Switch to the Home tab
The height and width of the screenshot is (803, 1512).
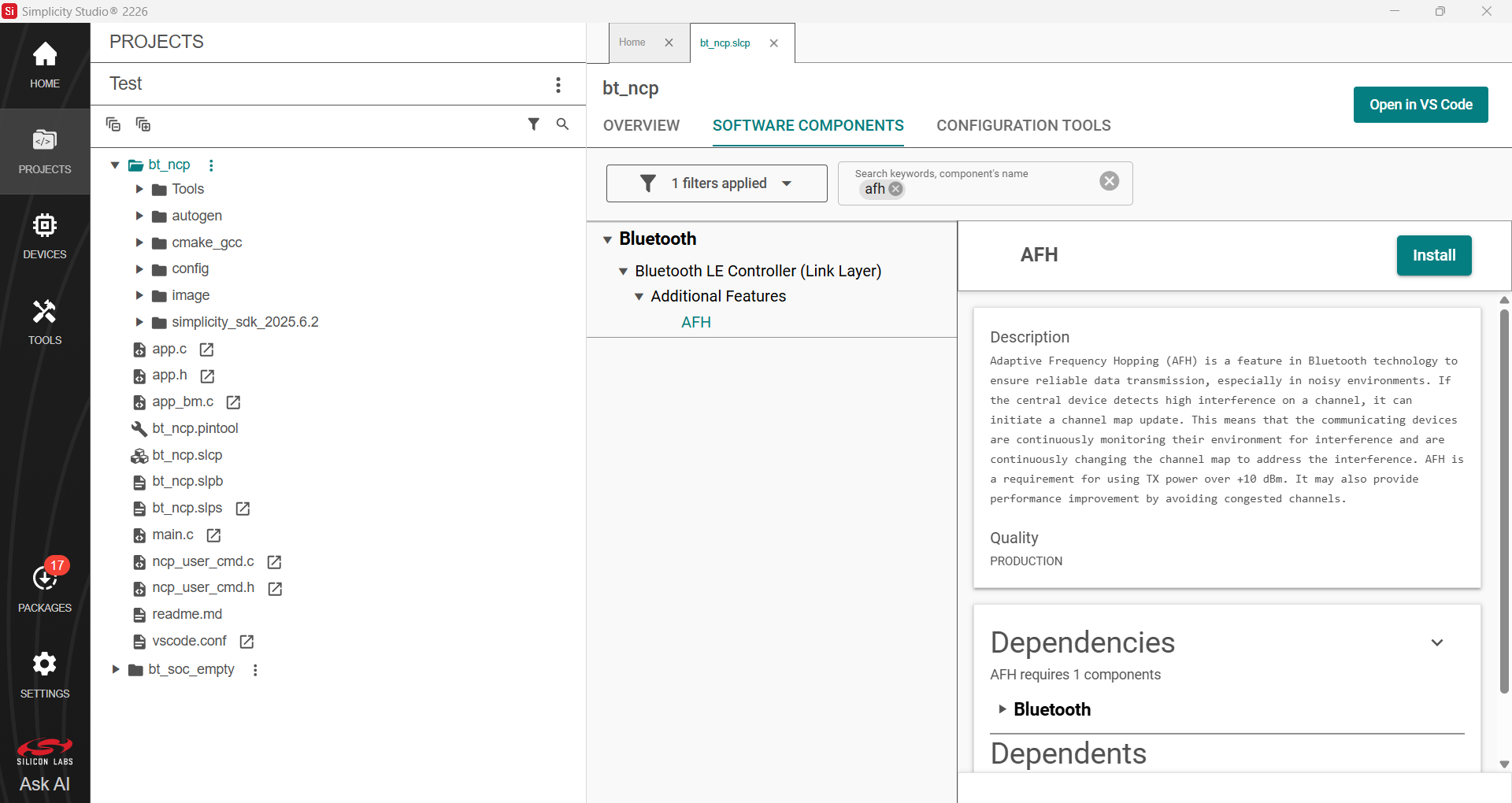(632, 43)
